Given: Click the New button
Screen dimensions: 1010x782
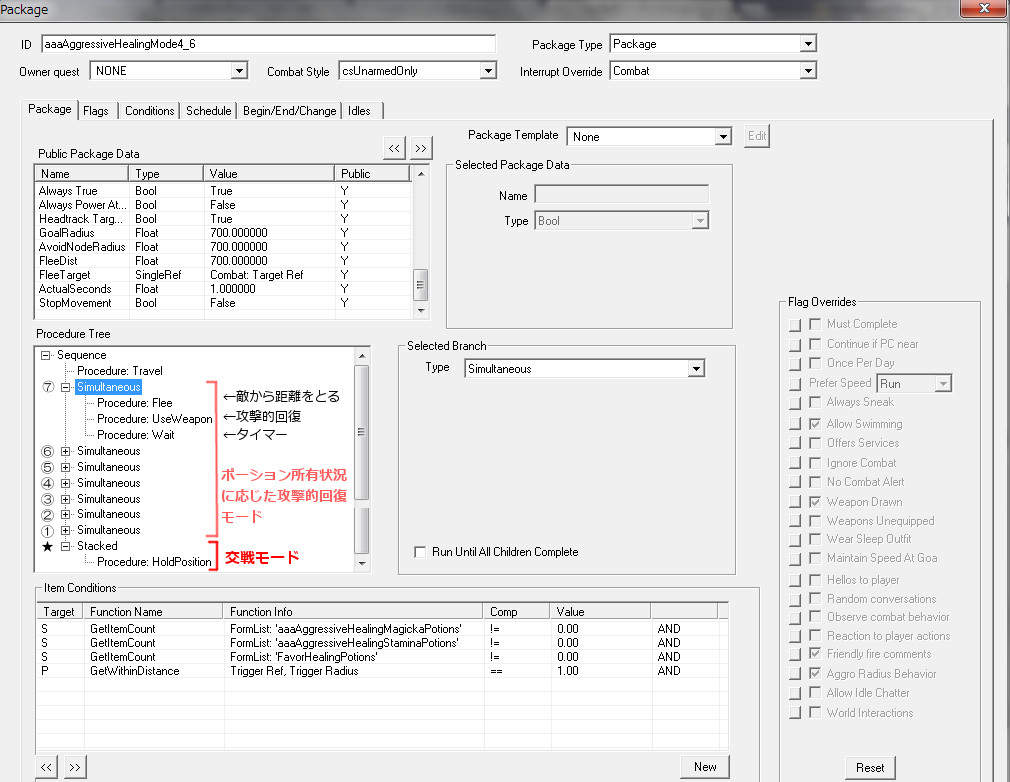Looking at the screenshot, I should tap(705, 767).
